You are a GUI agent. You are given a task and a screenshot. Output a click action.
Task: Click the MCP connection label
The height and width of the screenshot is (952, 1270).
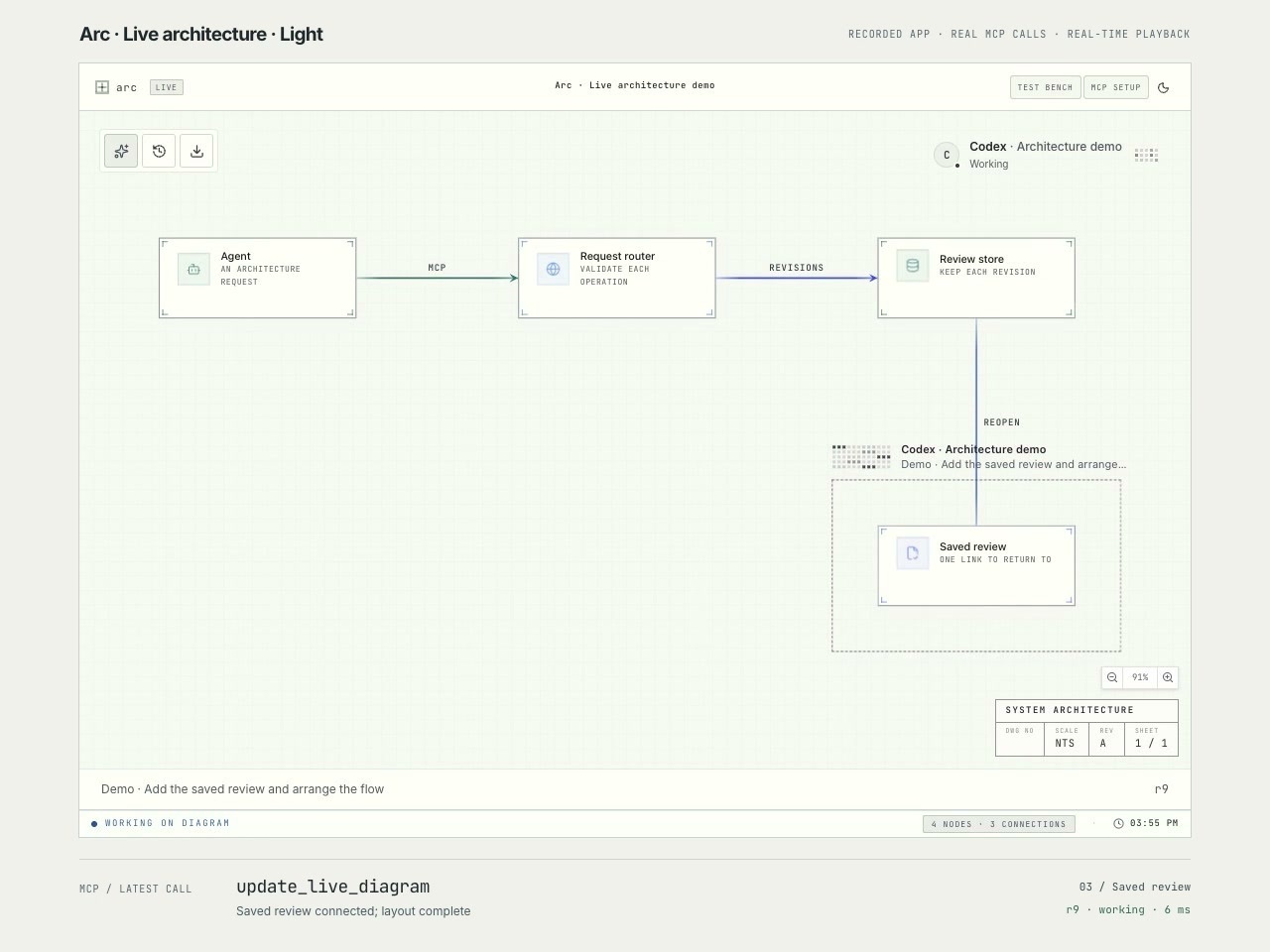(x=437, y=268)
